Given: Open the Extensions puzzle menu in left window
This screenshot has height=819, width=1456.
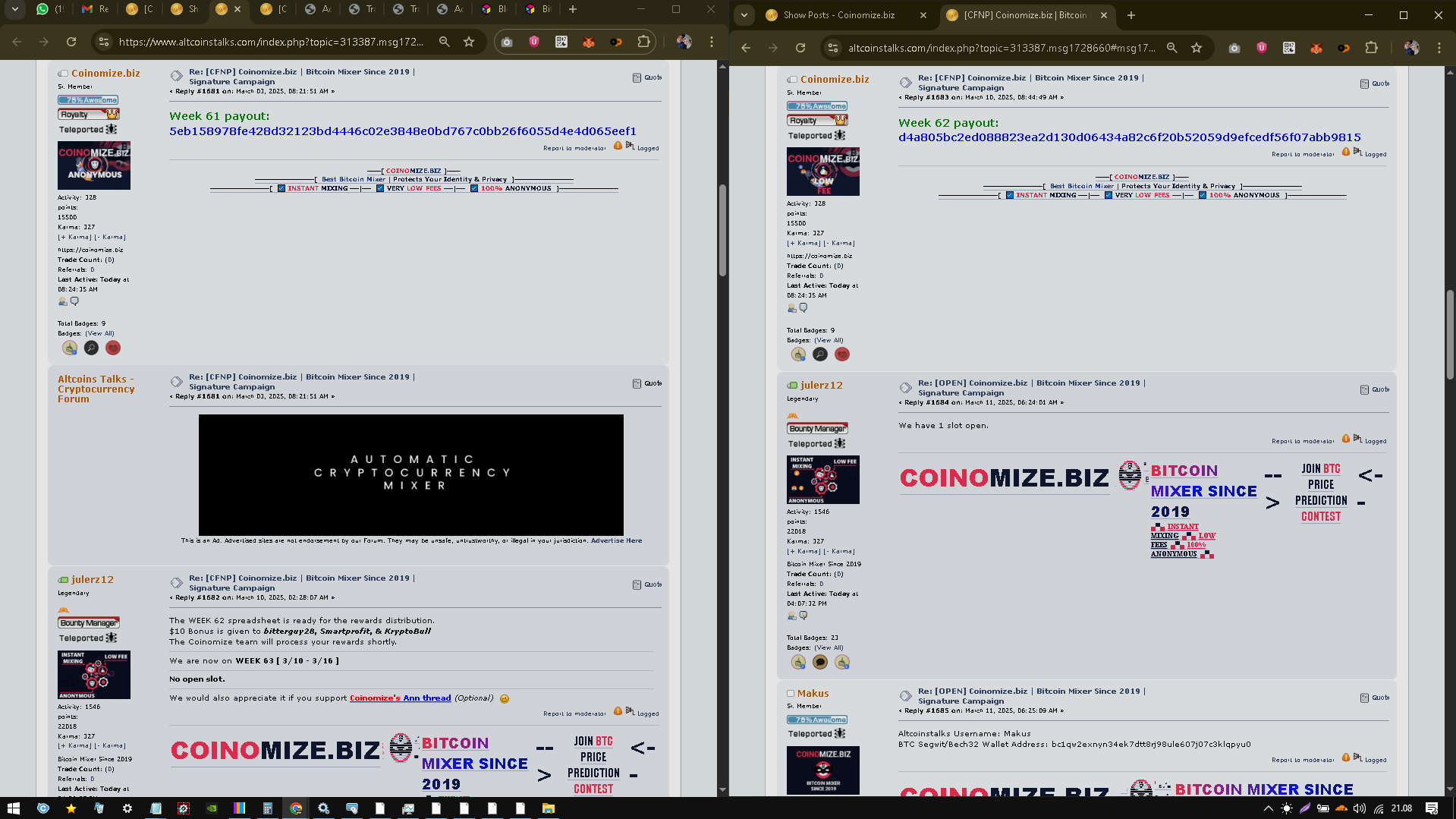Looking at the screenshot, I should point(643,42).
